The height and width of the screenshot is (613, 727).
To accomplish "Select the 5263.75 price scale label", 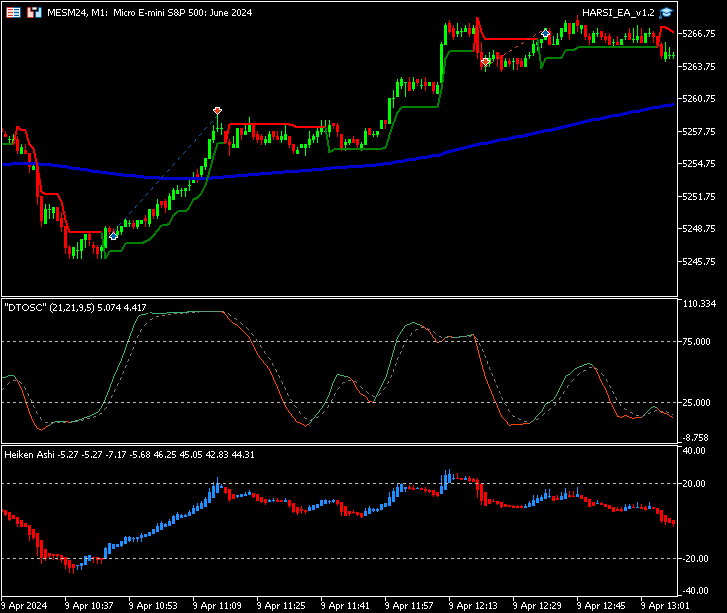I will click(x=699, y=66).
